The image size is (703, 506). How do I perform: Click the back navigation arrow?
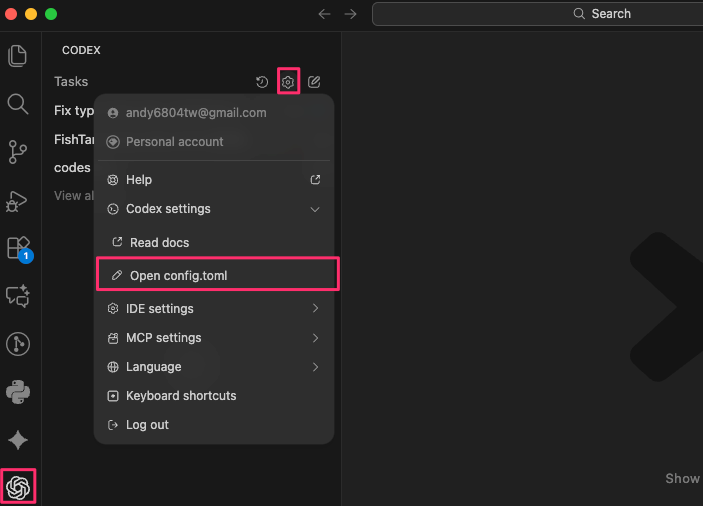[x=324, y=14]
